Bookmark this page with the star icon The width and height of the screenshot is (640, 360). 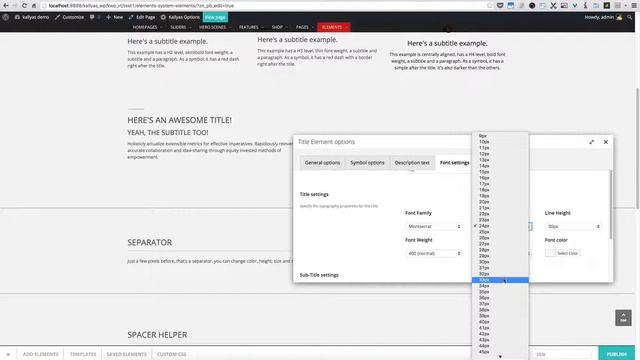point(489,6)
